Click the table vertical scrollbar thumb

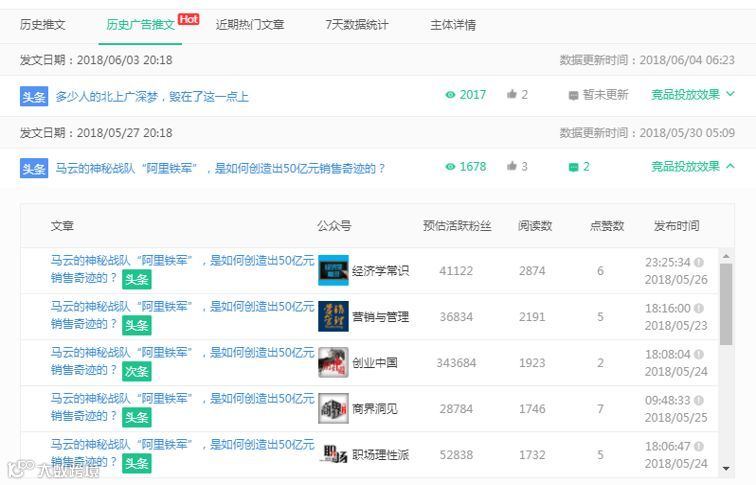(x=726, y=304)
